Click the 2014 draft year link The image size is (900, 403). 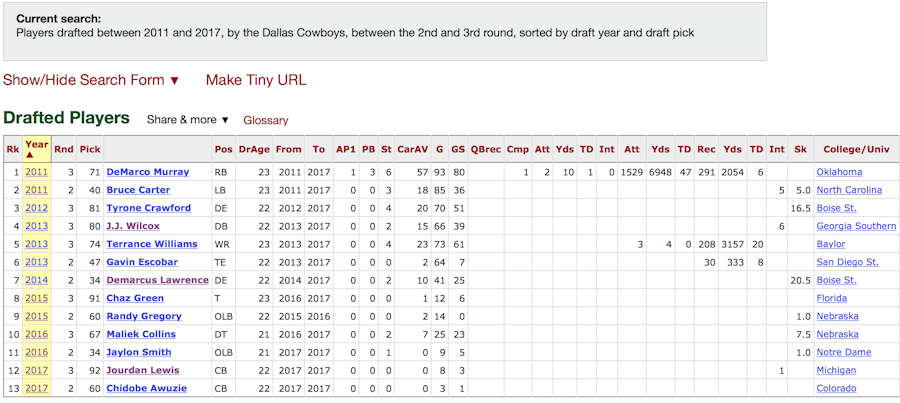[37, 280]
